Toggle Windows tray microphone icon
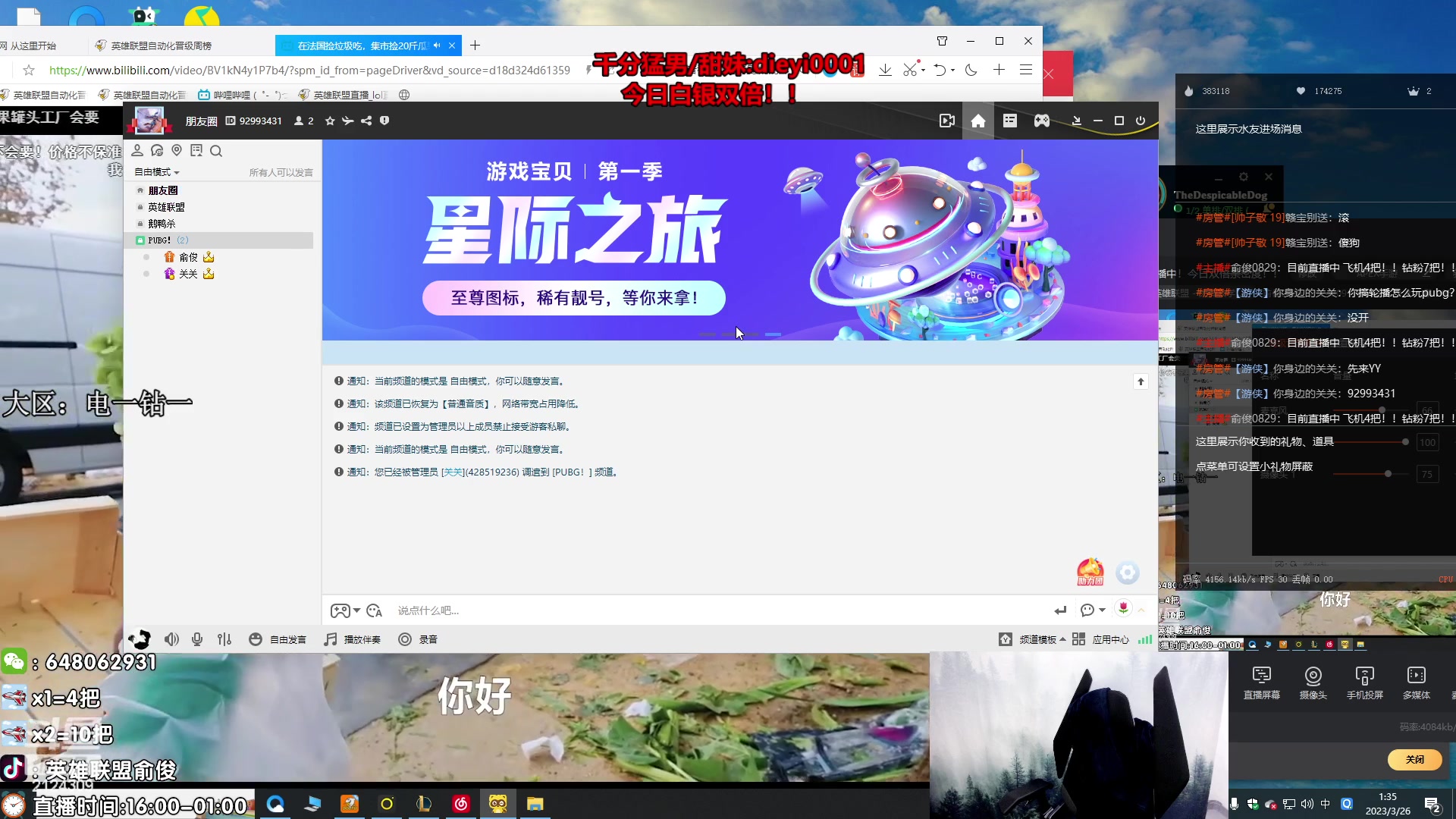The image size is (1456, 819). [1235, 804]
